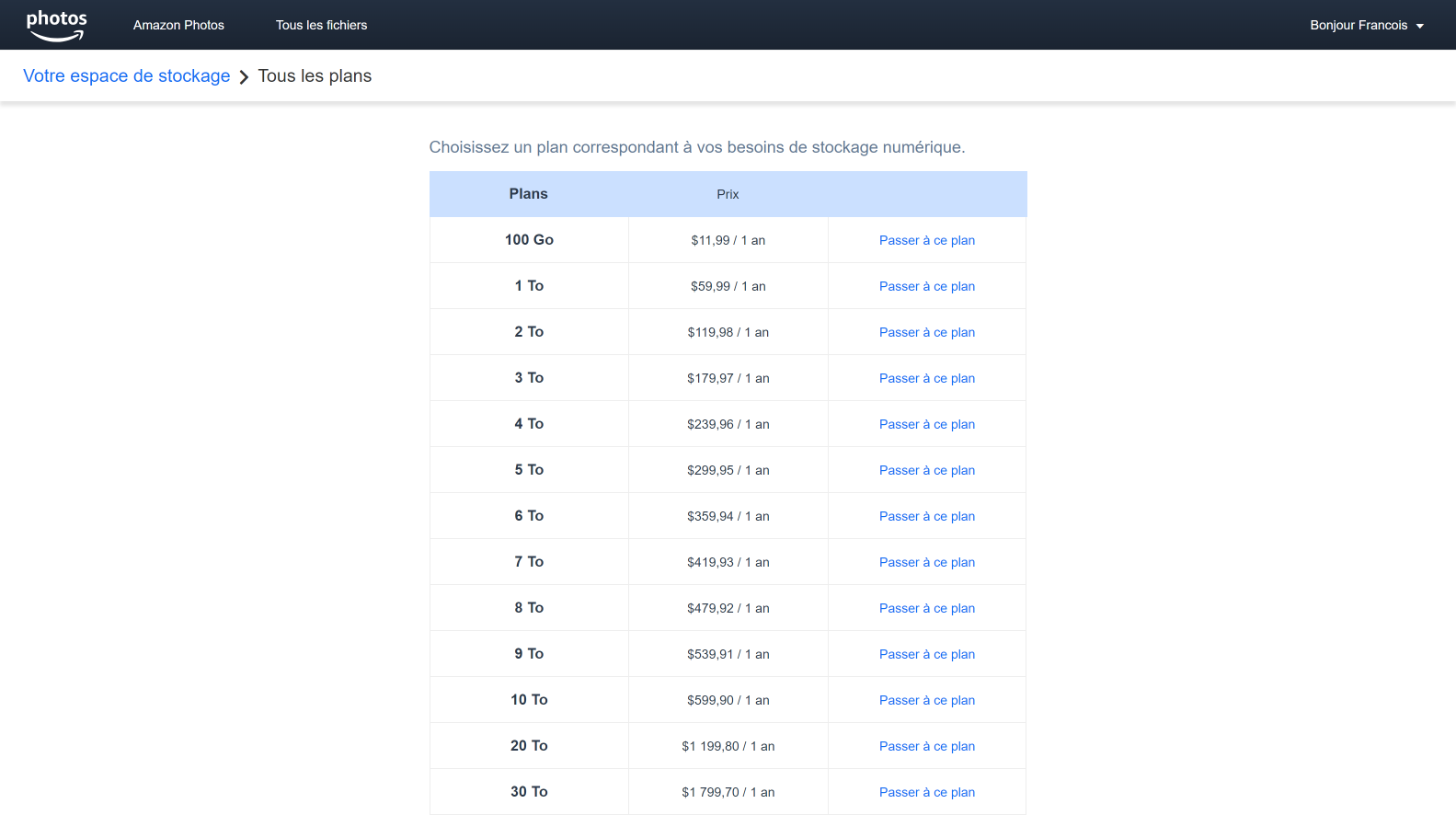
Task: Click Passer à ce plan for 8 To
Action: pyautogui.click(x=926, y=608)
